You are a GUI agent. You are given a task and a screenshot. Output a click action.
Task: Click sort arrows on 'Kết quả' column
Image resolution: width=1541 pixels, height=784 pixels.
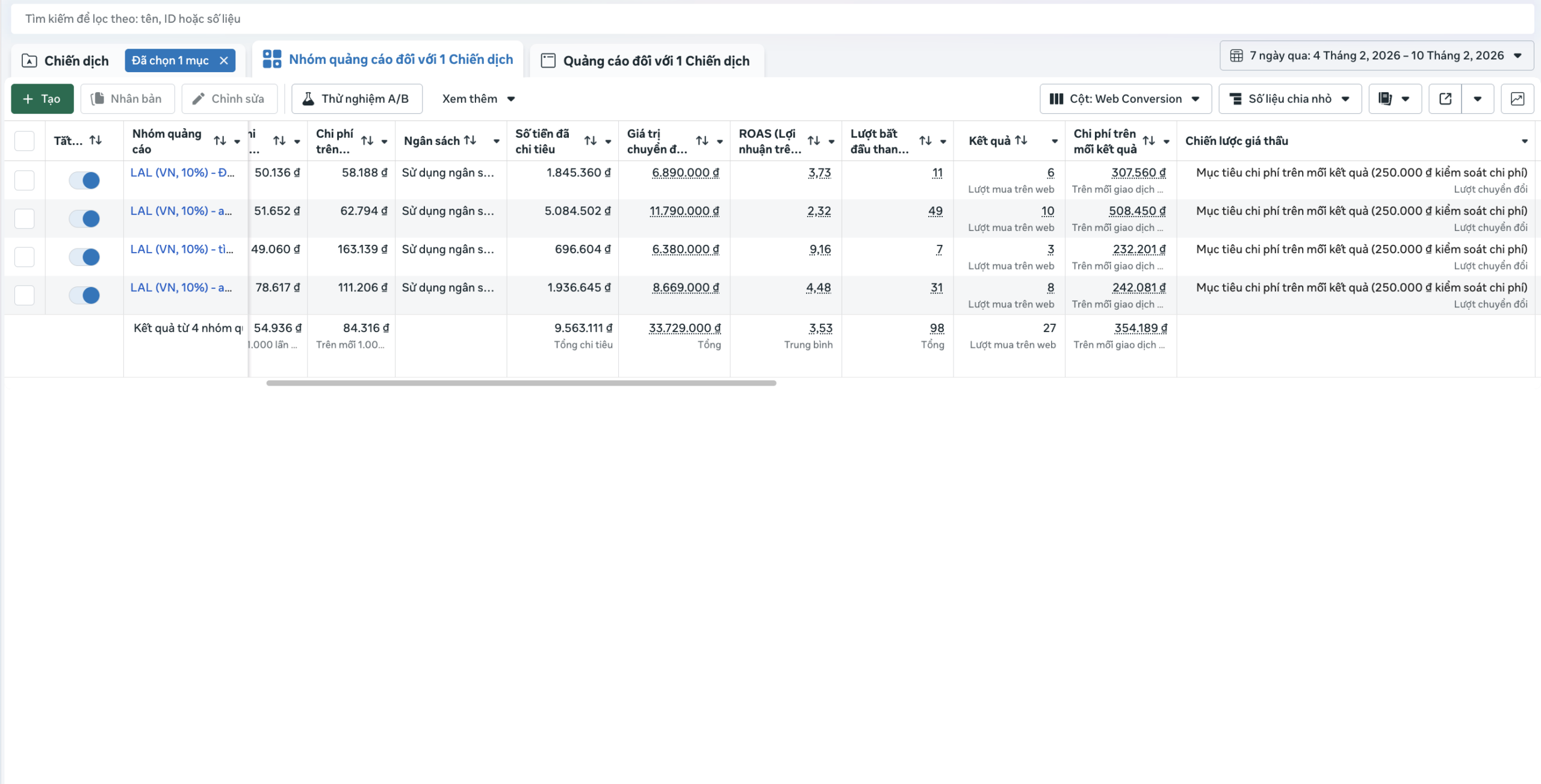1021,140
